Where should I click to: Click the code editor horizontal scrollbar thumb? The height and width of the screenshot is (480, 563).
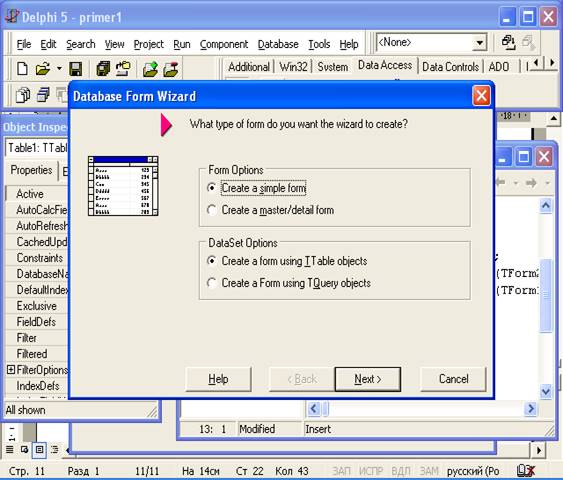pos(326,409)
